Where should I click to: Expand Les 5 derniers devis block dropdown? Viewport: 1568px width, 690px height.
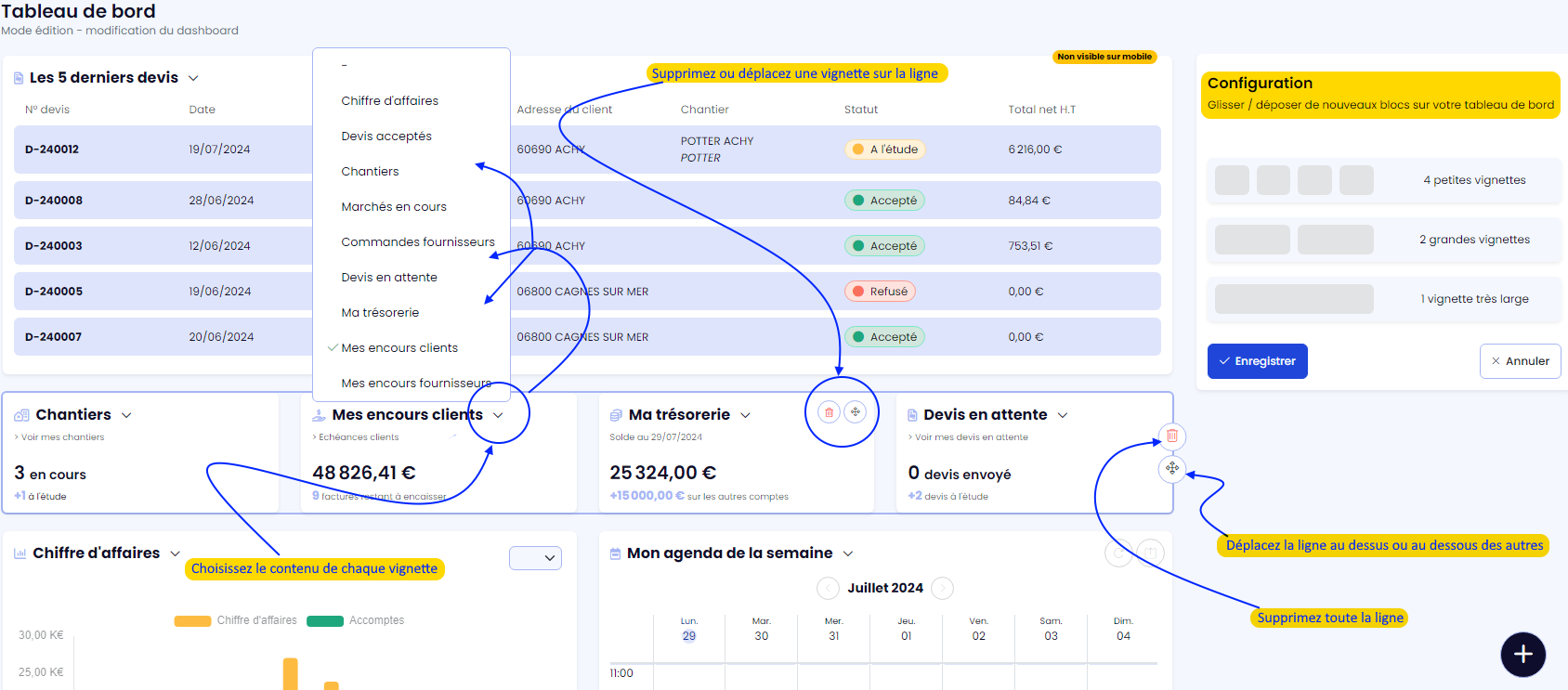(x=193, y=78)
